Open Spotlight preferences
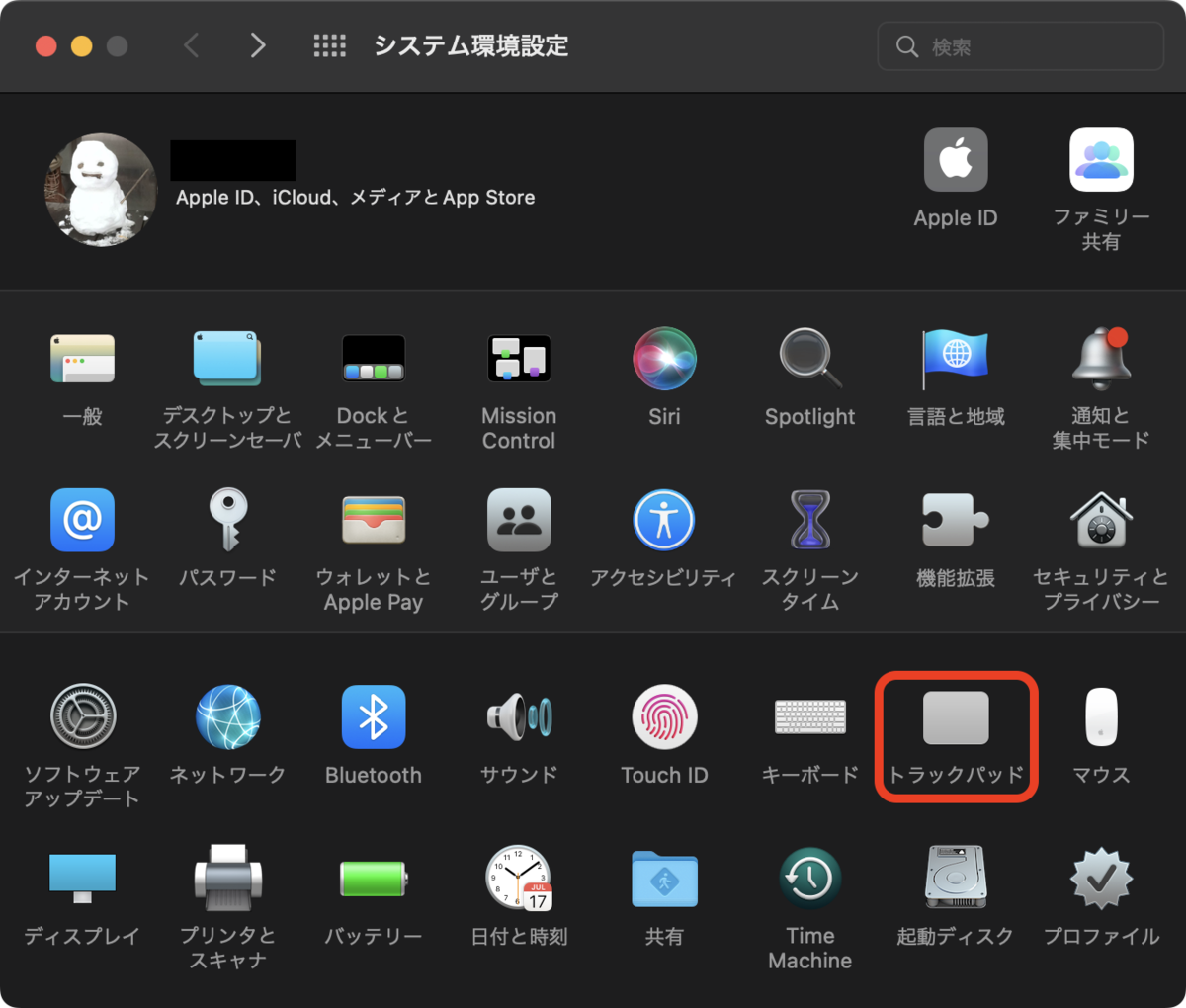 click(810, 359)
